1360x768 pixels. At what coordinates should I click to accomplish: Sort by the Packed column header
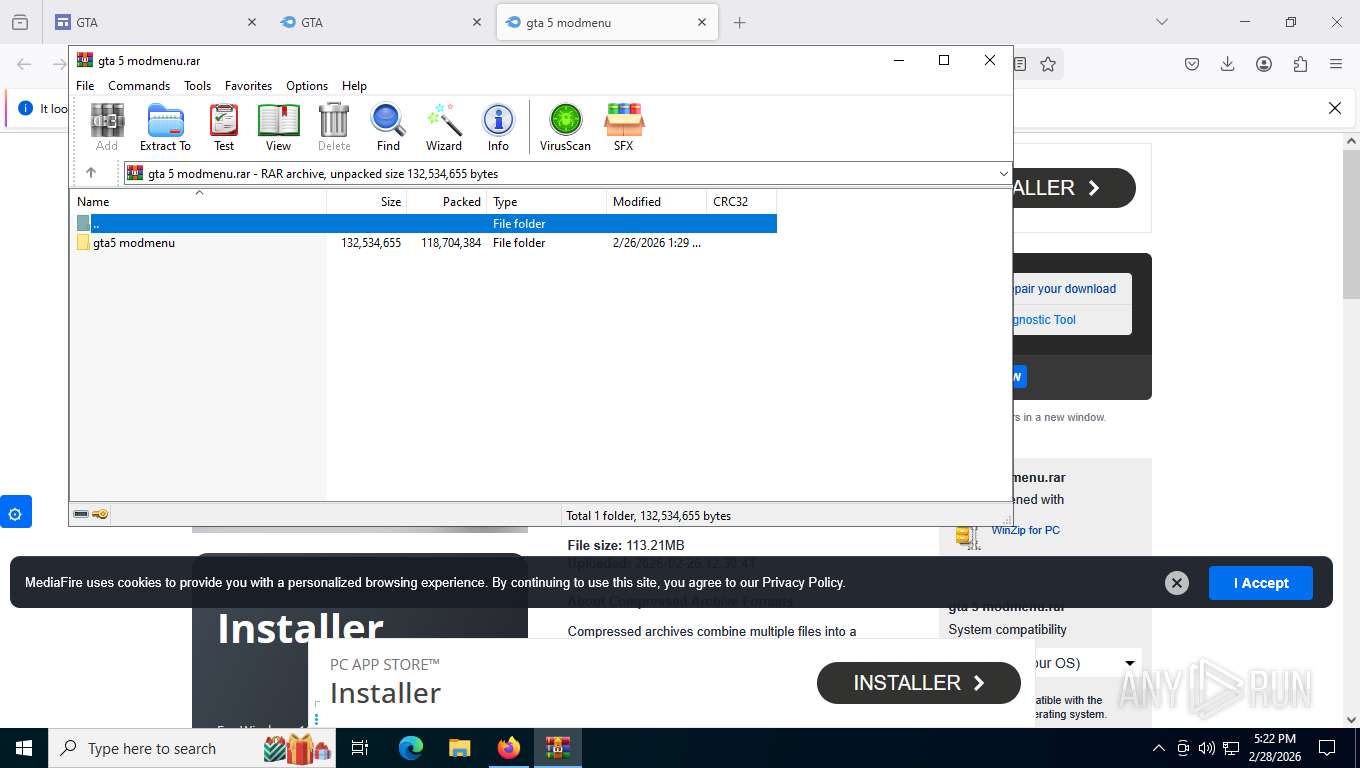click(x=447, y=202)
